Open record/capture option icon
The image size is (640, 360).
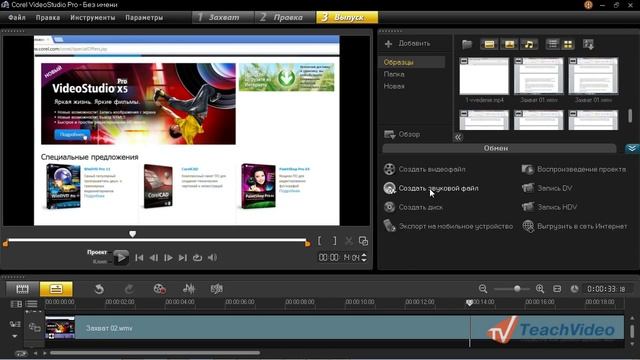pos(159,289)
